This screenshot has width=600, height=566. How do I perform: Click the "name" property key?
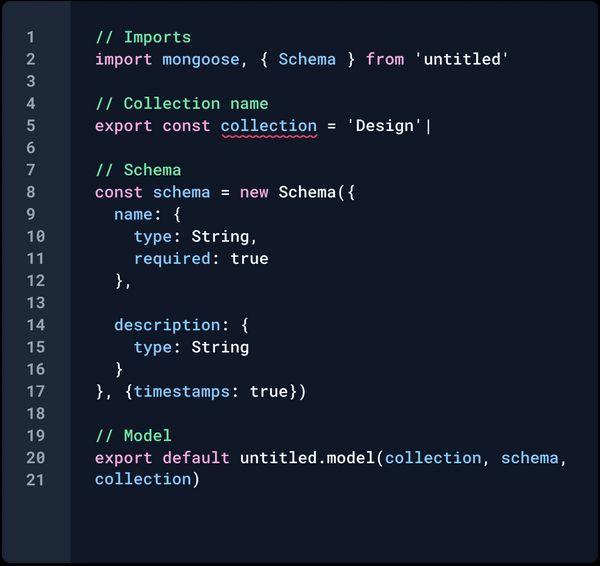(x=133, y=214)
